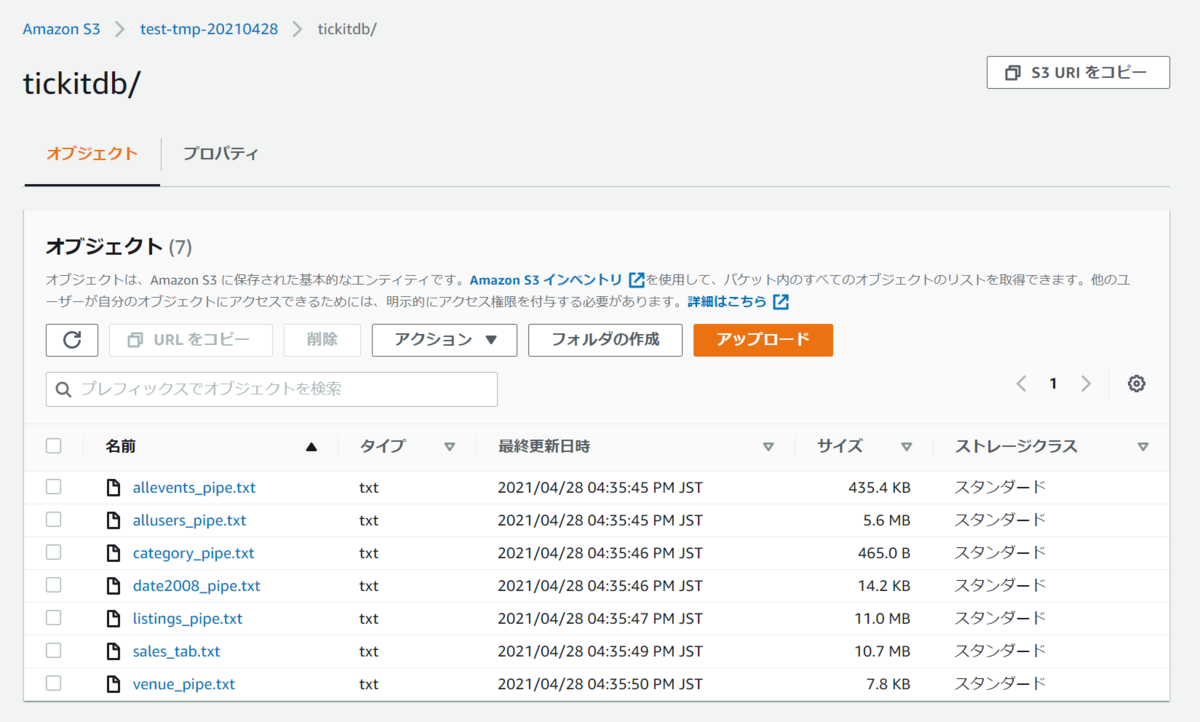Viewport: 1200px width, 722px height.
Task: Open sales_tab.txt object
Action: pos(176,651)
